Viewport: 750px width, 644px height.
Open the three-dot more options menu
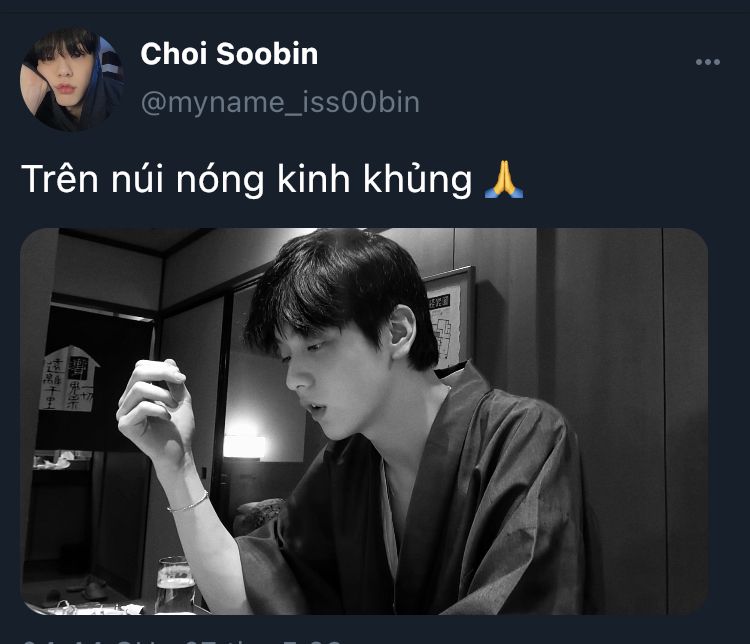point(707,62)
